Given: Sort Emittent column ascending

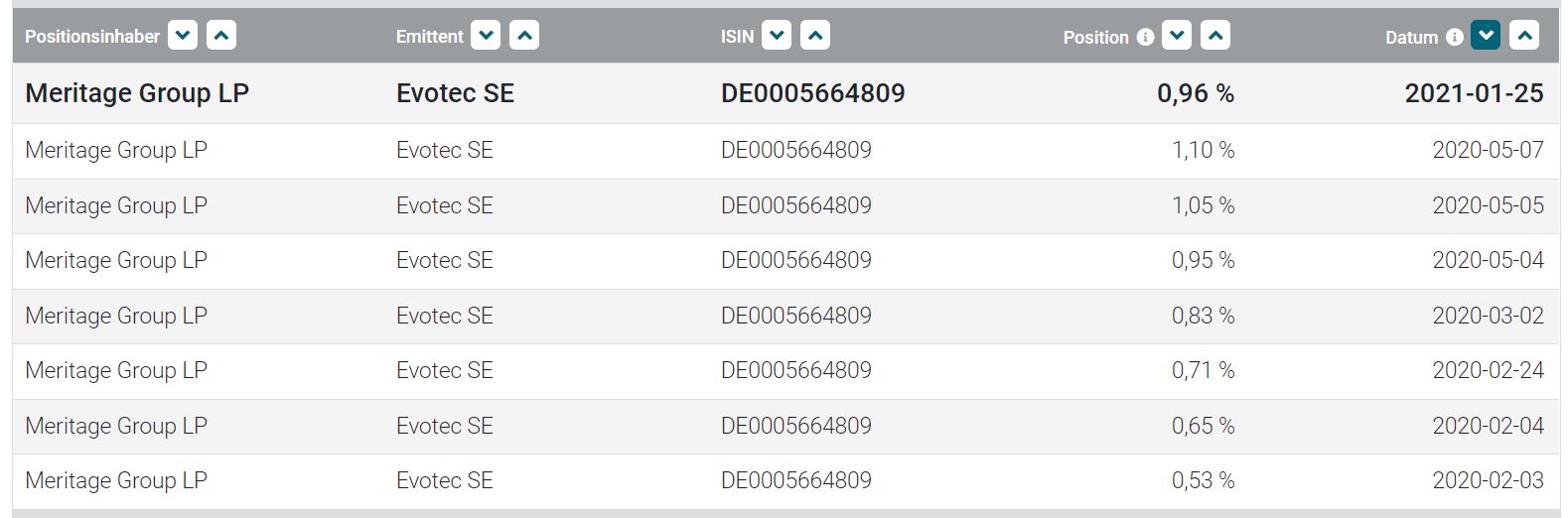Looking at the screenshot, I should [524, 37].
